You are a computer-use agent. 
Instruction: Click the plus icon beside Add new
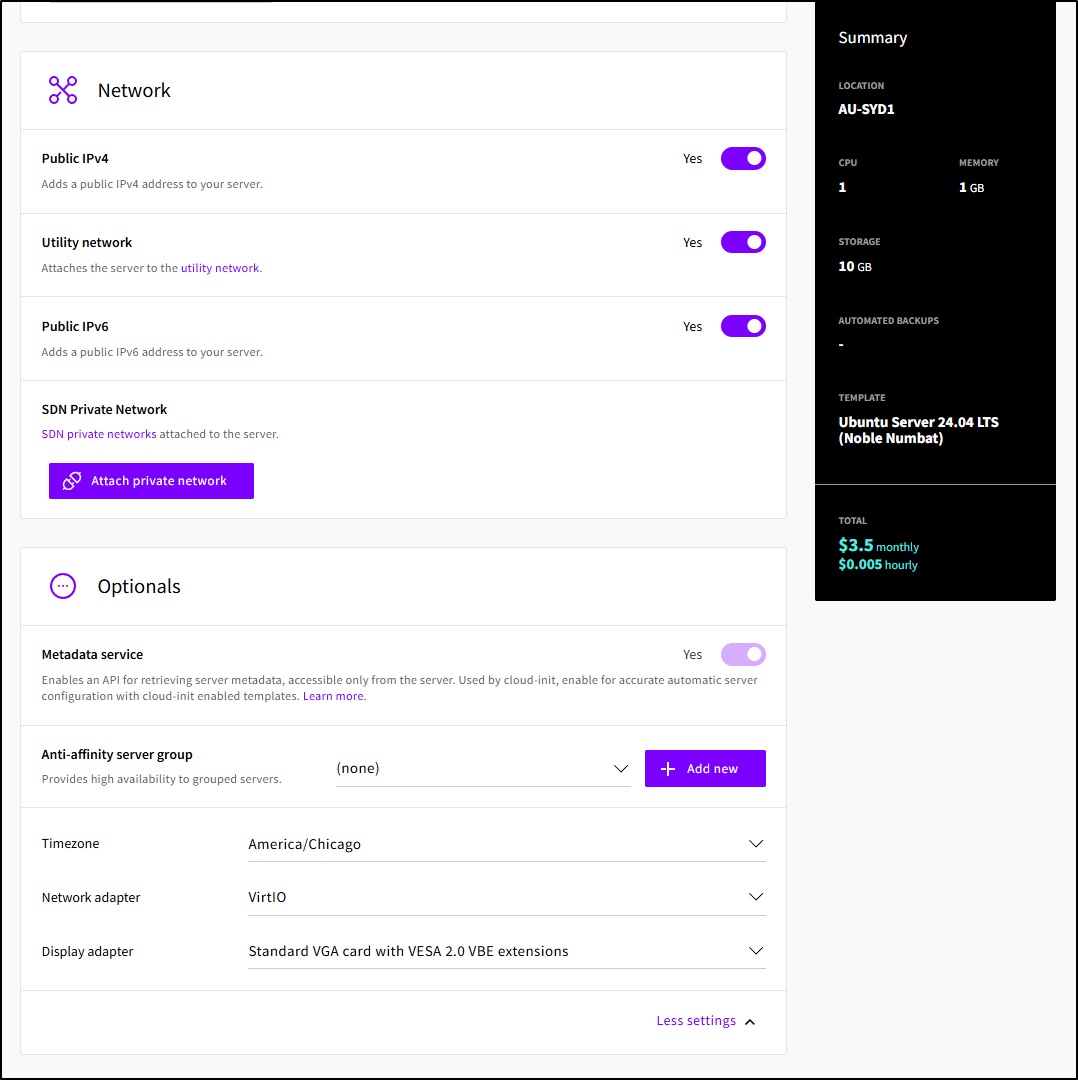click(x=669, y=769)
